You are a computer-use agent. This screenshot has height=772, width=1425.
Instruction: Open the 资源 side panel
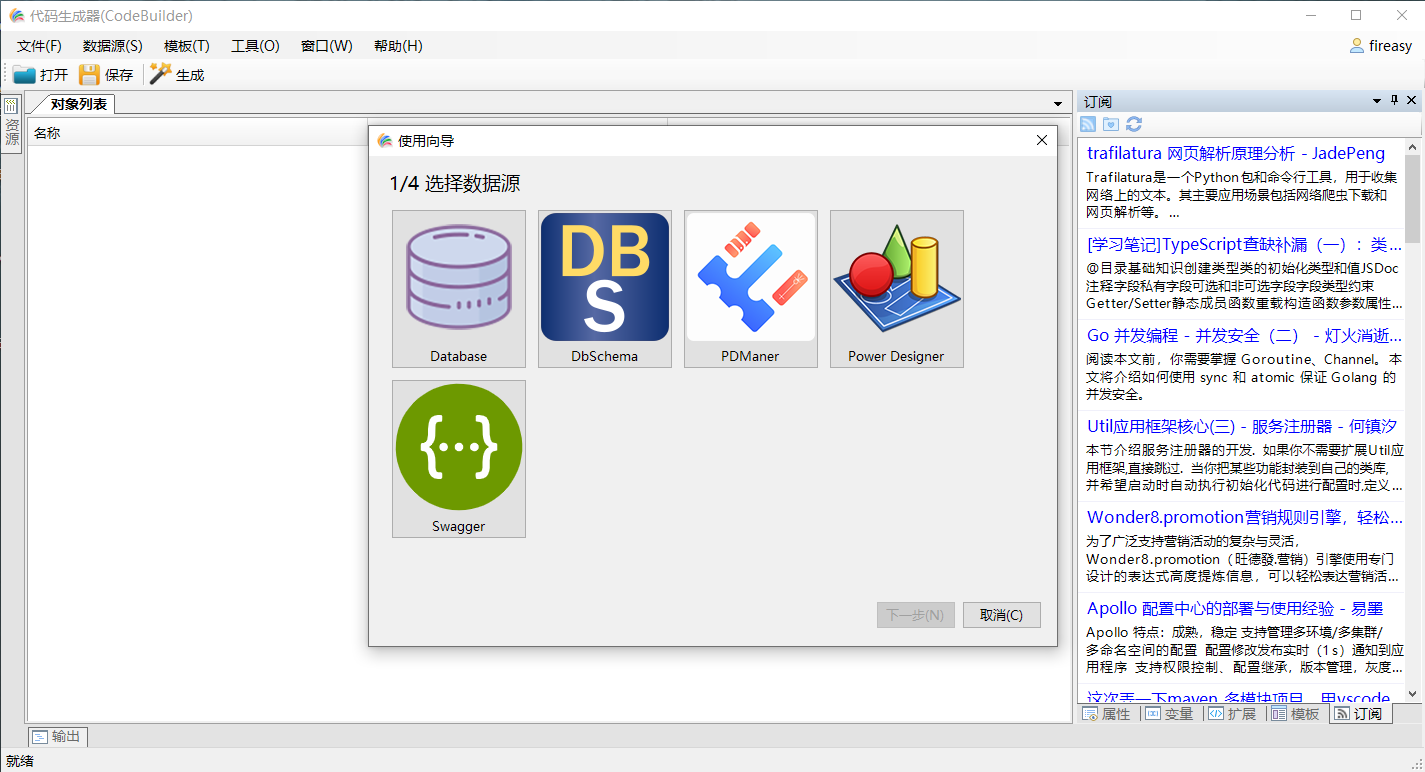(x=11, y=123)
